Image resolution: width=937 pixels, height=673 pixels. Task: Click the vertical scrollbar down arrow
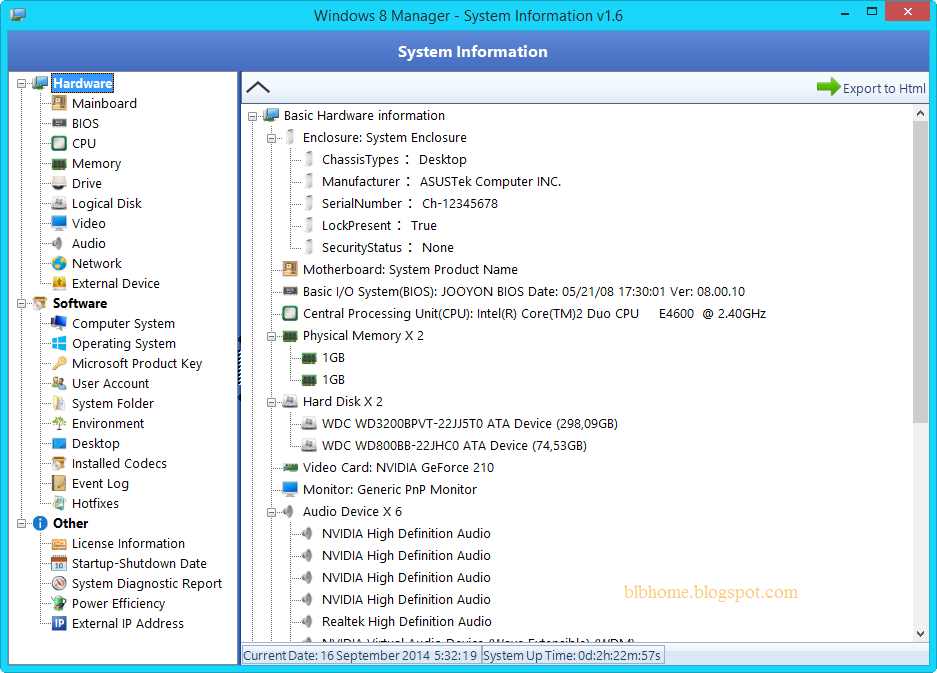pyautogui.click(x=920, y=634)
